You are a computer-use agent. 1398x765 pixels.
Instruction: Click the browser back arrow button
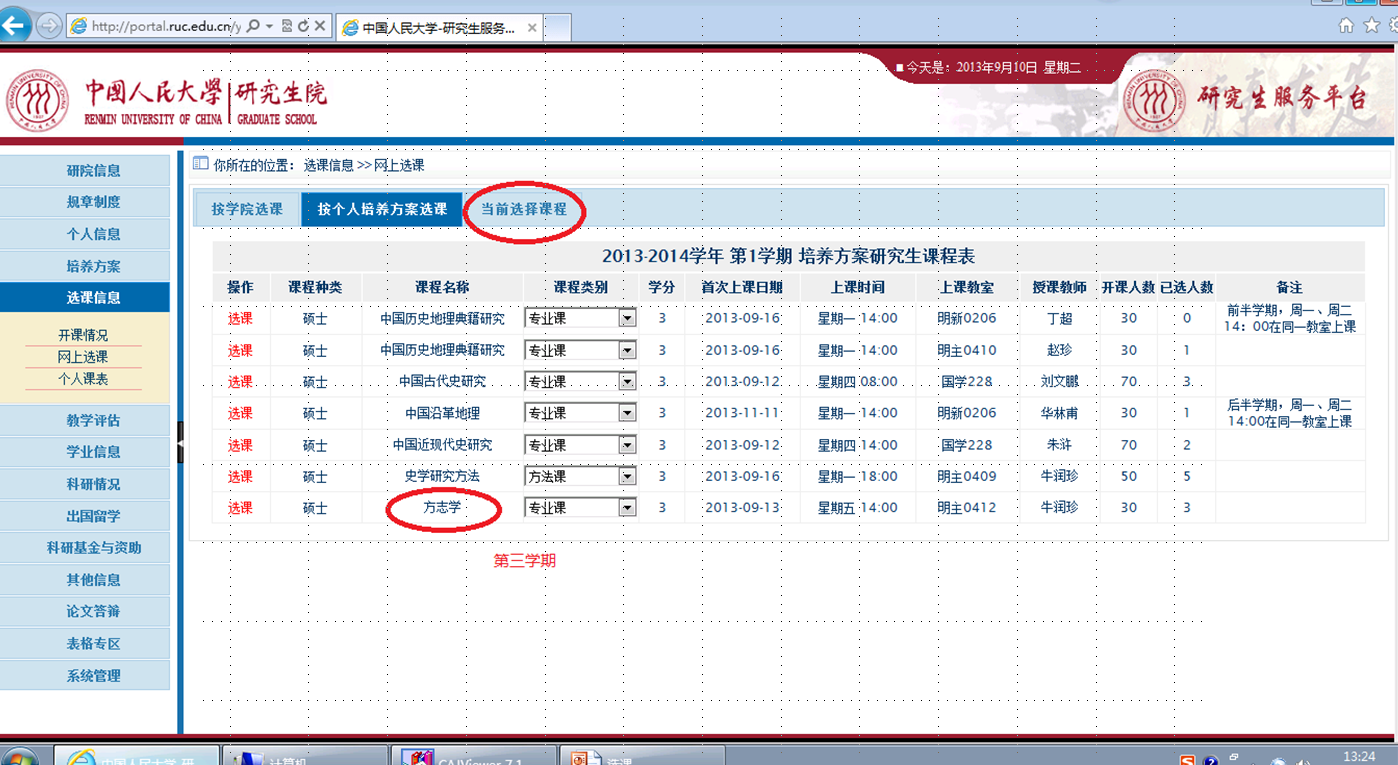pos(16,27)
